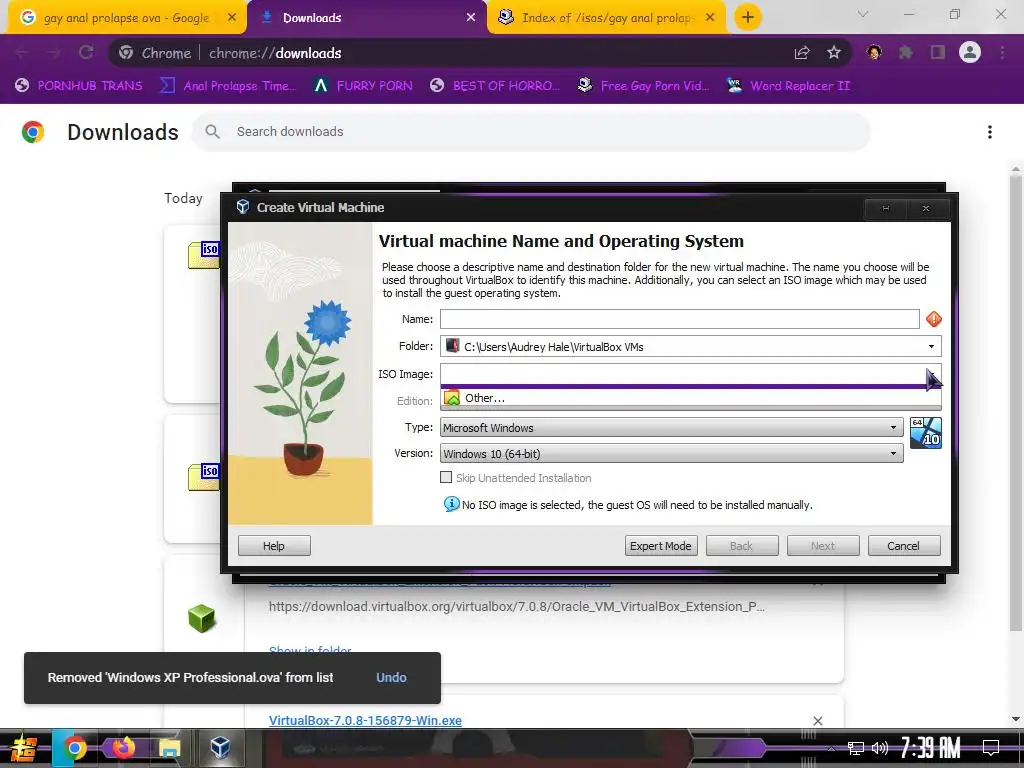Launch Firefox from the taskbar
The height and width of the screenshot is (768, 1024).
tap(123, 747)
